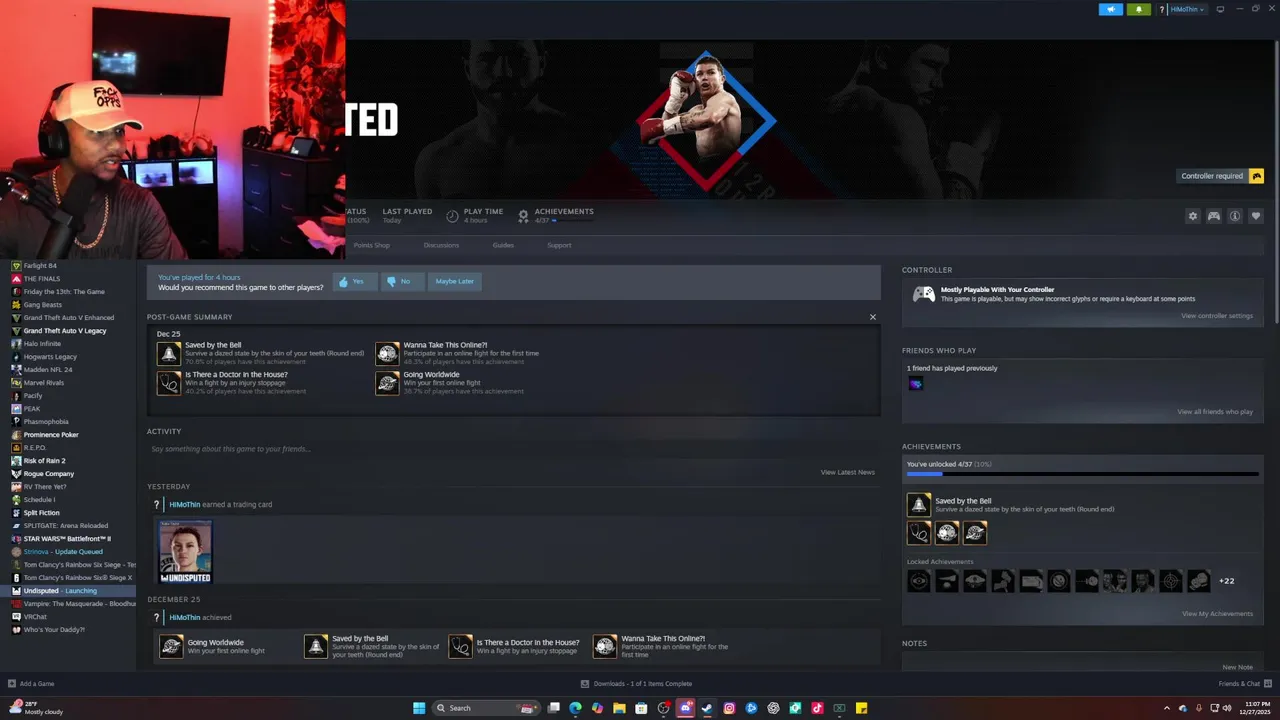Viewport: 1280px width, 720px height.
Task: Click Add a Game at bottom left
Action: point(30,684)
